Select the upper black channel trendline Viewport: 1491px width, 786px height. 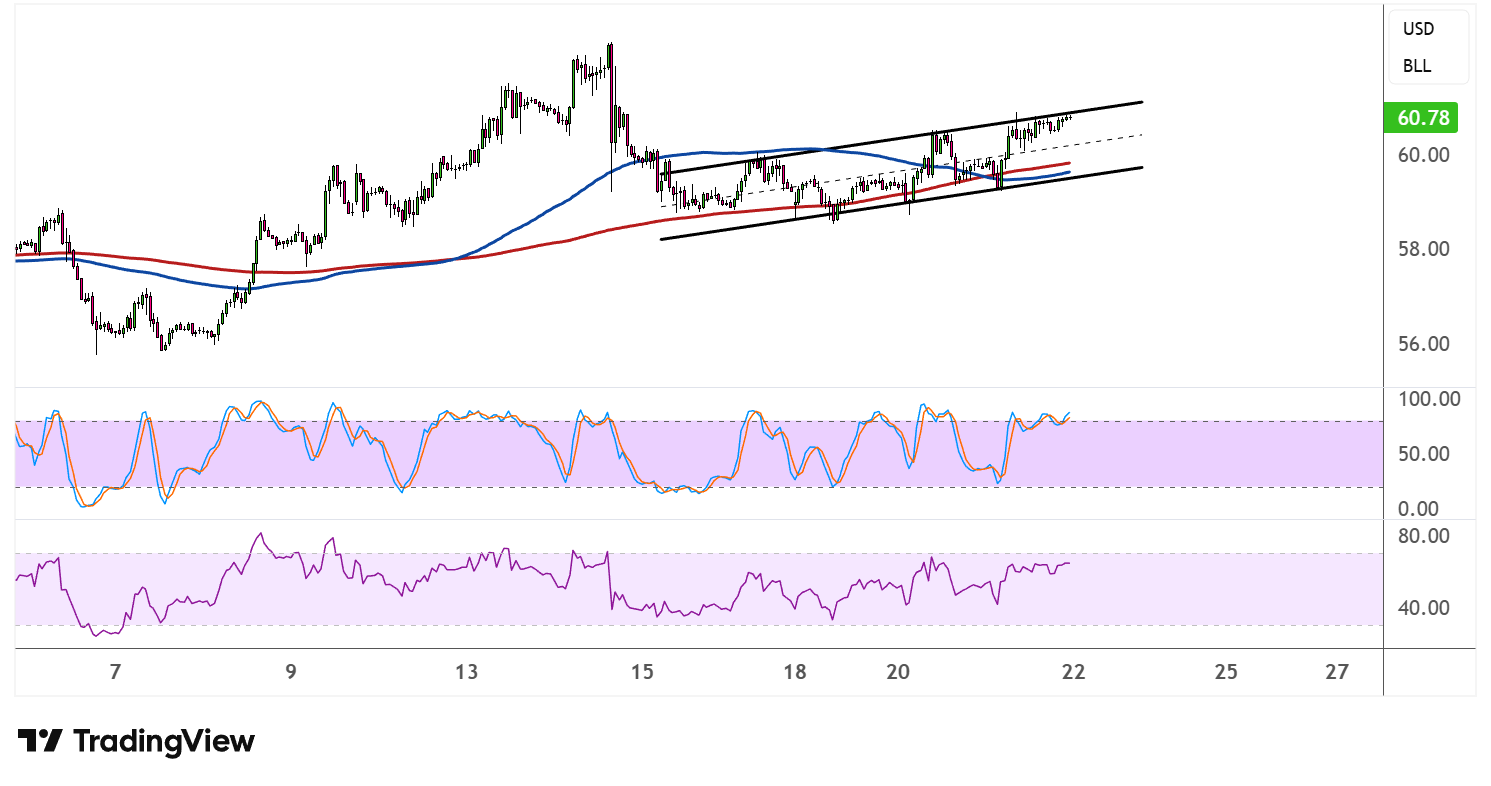pyautogui.click(x=900, y=138)
